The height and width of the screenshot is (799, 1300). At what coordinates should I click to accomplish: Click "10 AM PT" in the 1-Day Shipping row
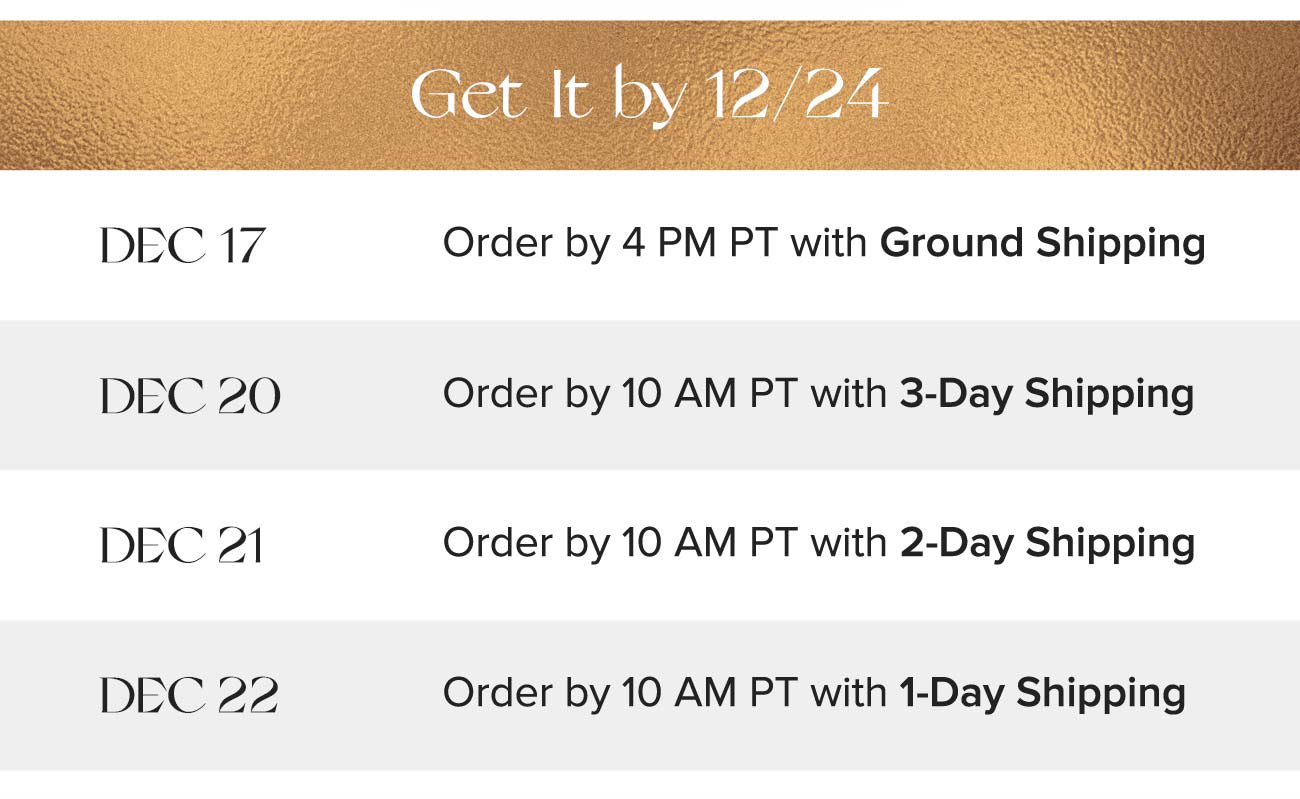709,694
